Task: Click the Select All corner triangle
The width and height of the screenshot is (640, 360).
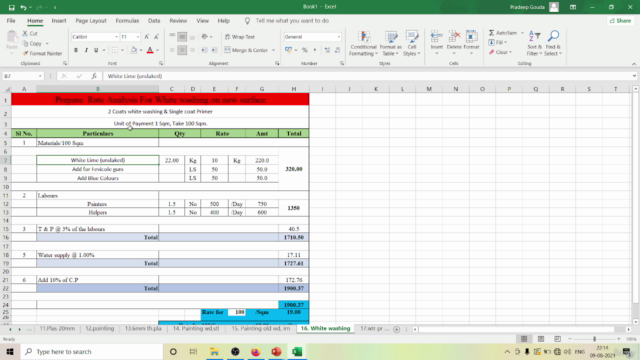Action: (x=7, y=89)
